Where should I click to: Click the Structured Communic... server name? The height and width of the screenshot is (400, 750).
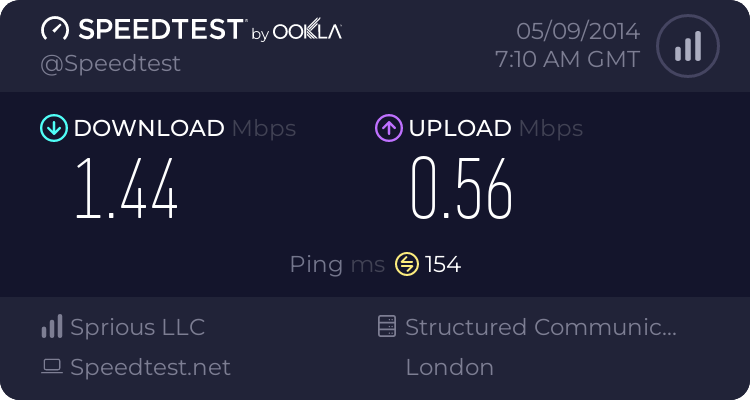coord(541,327)
